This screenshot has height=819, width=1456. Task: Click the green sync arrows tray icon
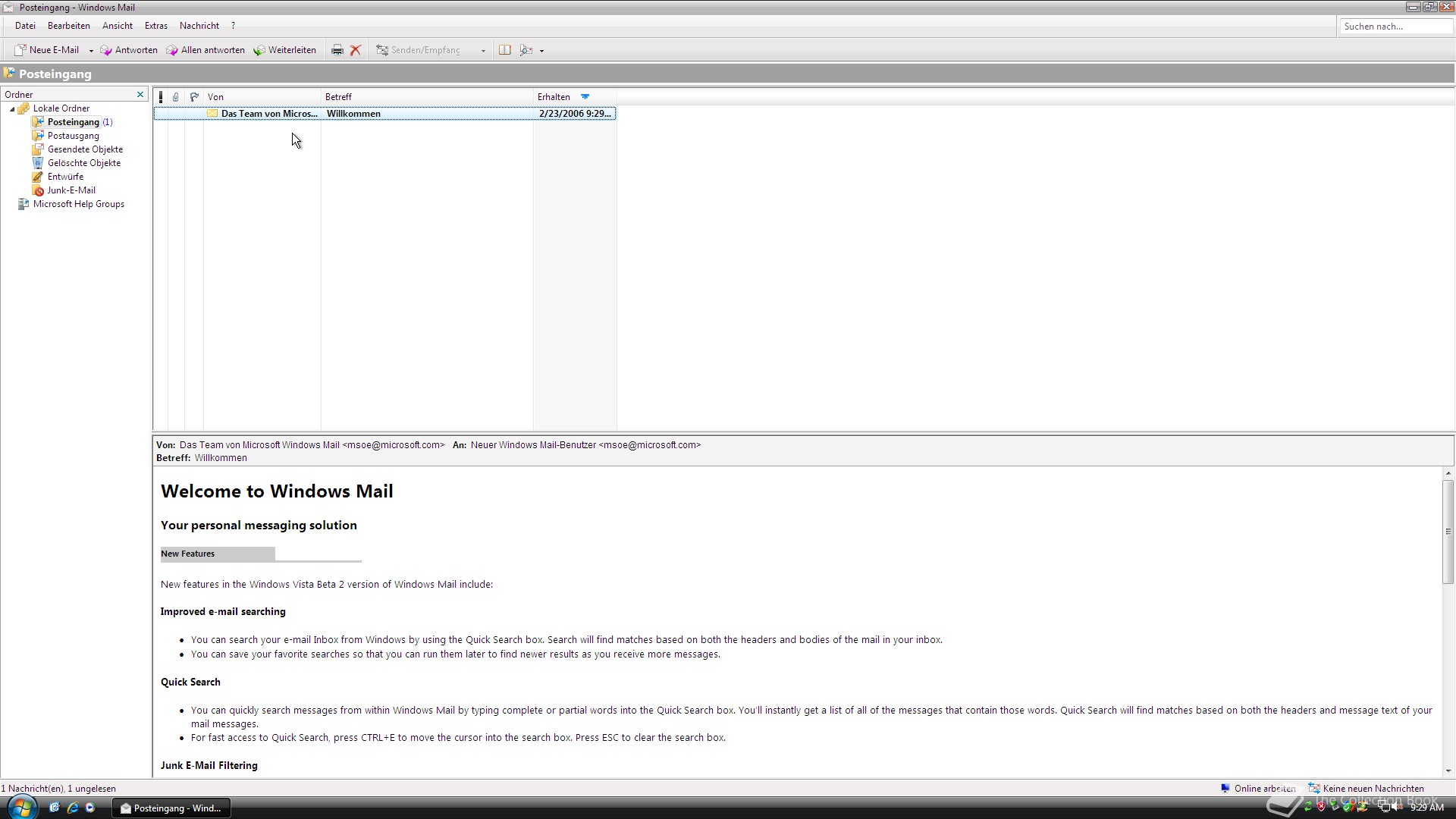coord(1307,808)
